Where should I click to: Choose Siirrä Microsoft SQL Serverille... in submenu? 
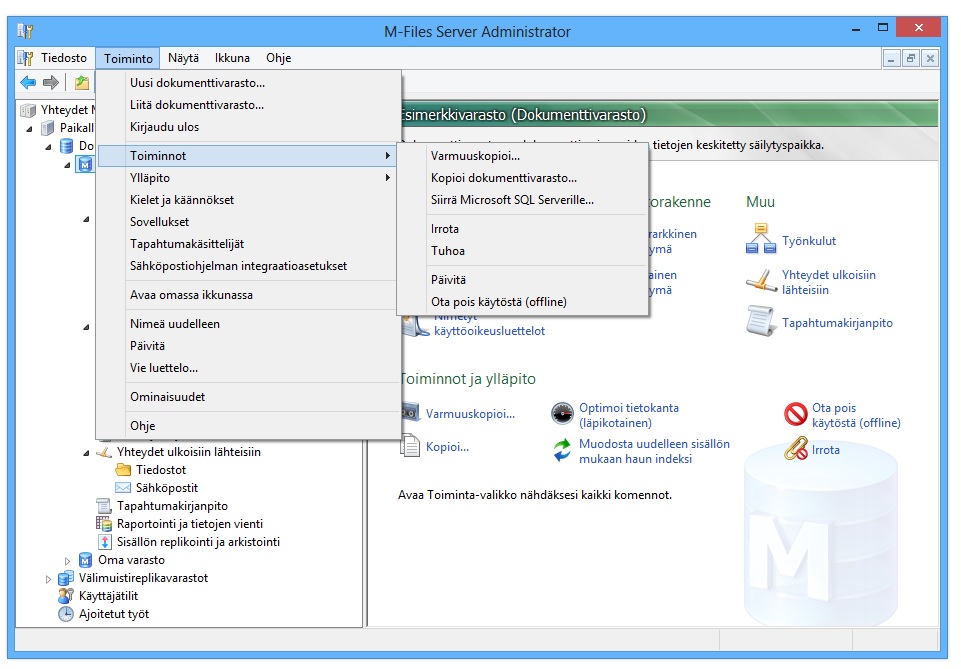tap(523, 200)
